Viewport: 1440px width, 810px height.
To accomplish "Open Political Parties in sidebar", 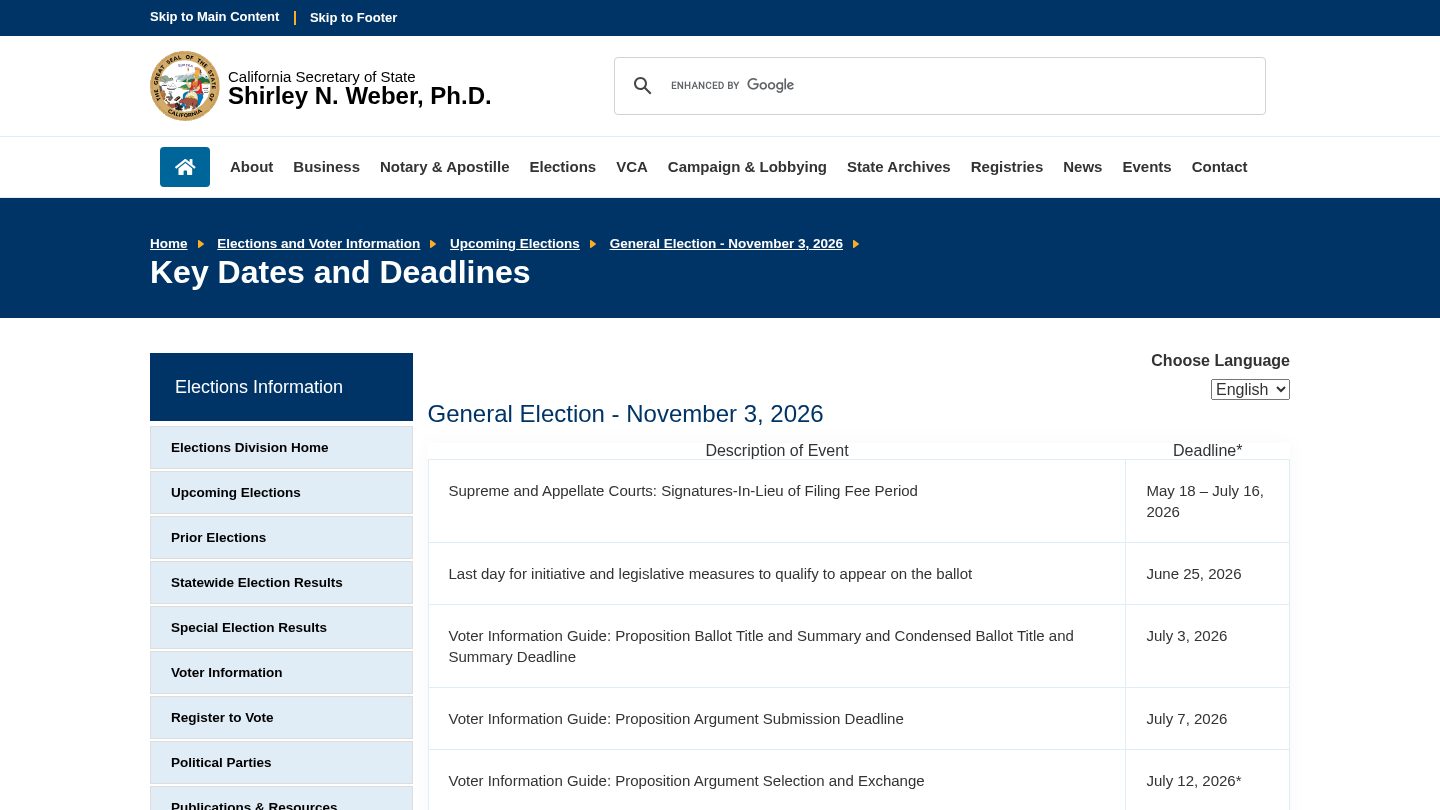I will [281, 763].
